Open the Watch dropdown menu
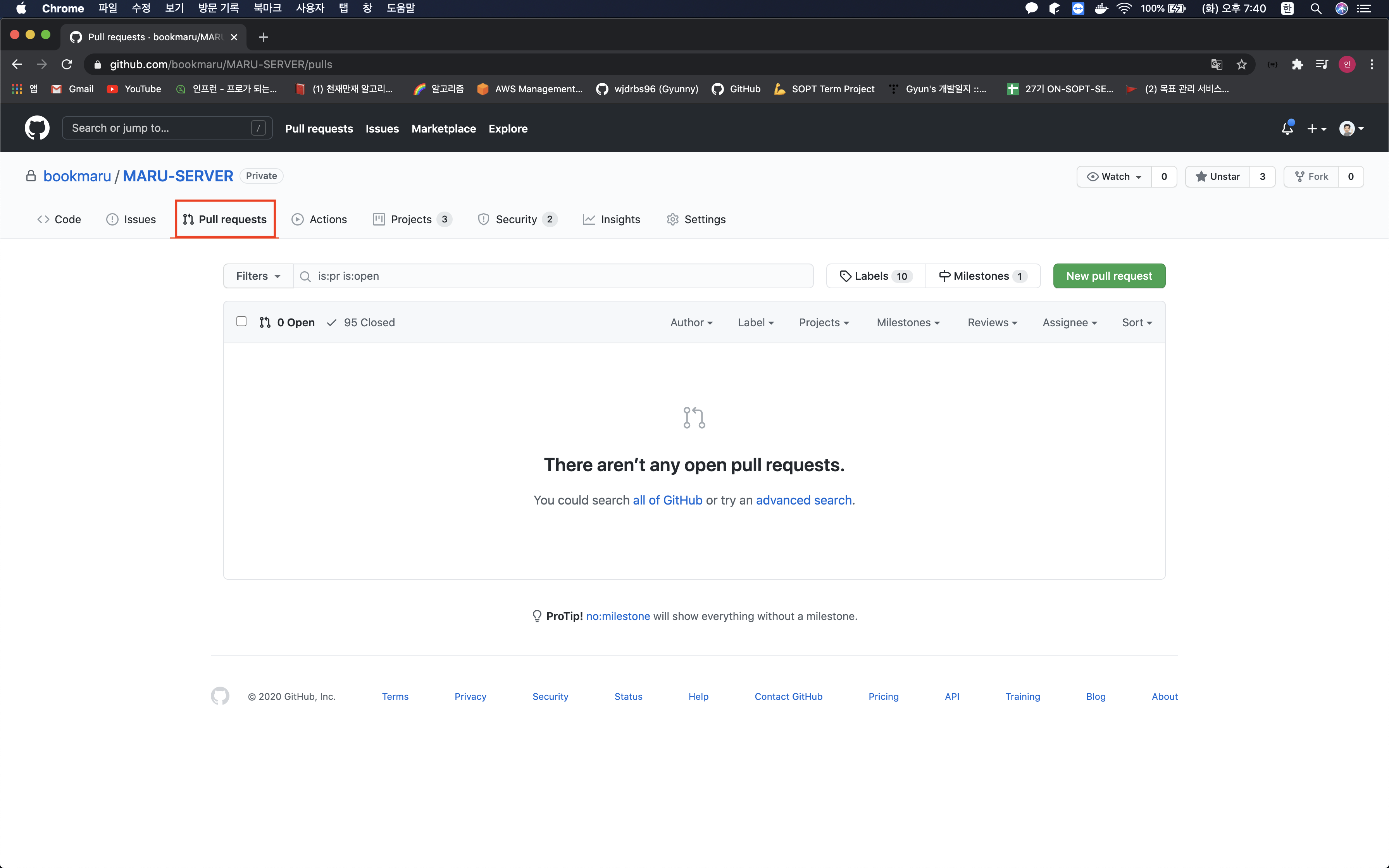1389x868 pixels. tap(1114, 177)
